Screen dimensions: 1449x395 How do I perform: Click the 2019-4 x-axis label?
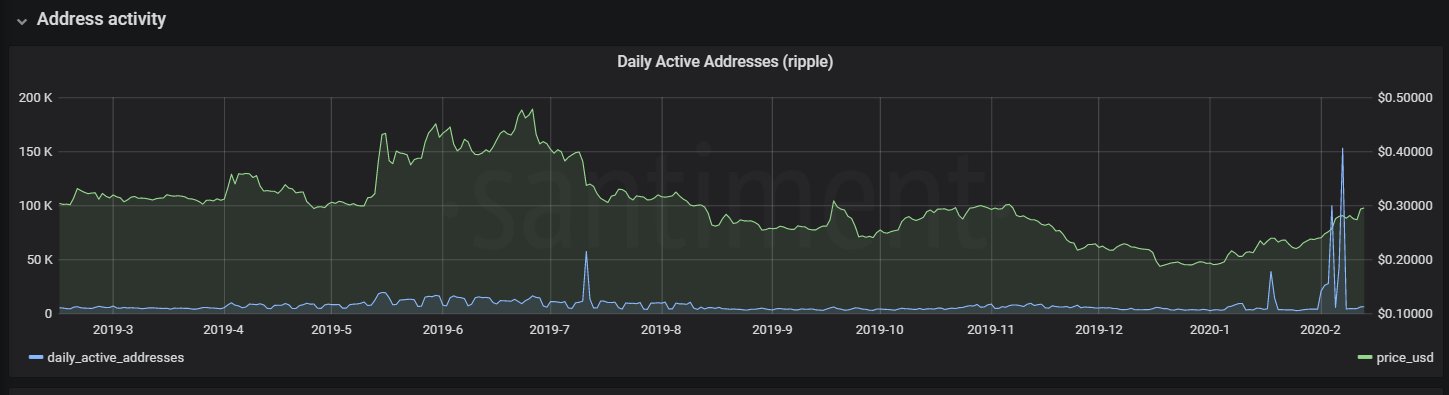click(223, 328)
